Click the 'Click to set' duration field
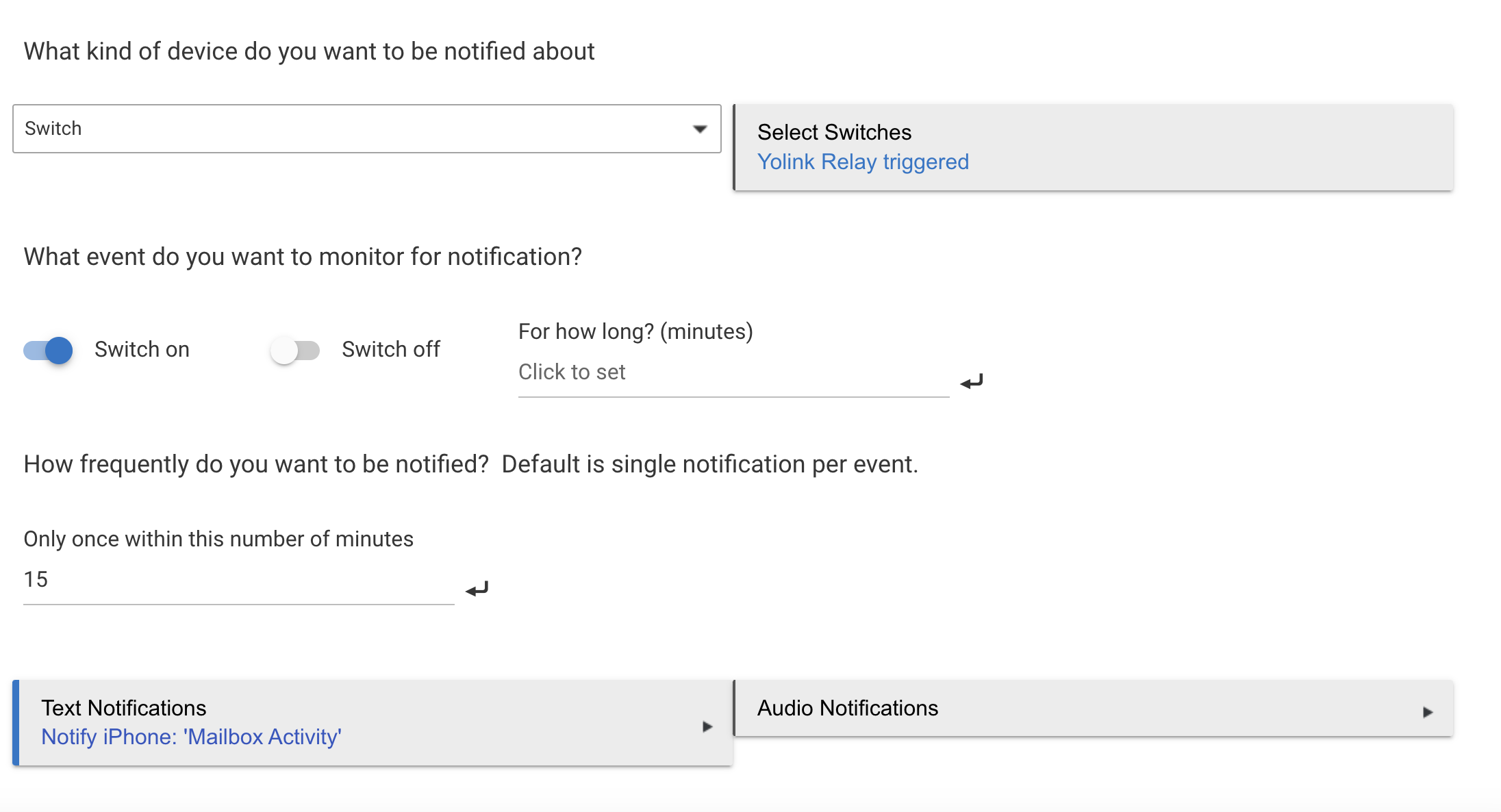The width and height of the screenshot is (1501, 812). point(733,372)
